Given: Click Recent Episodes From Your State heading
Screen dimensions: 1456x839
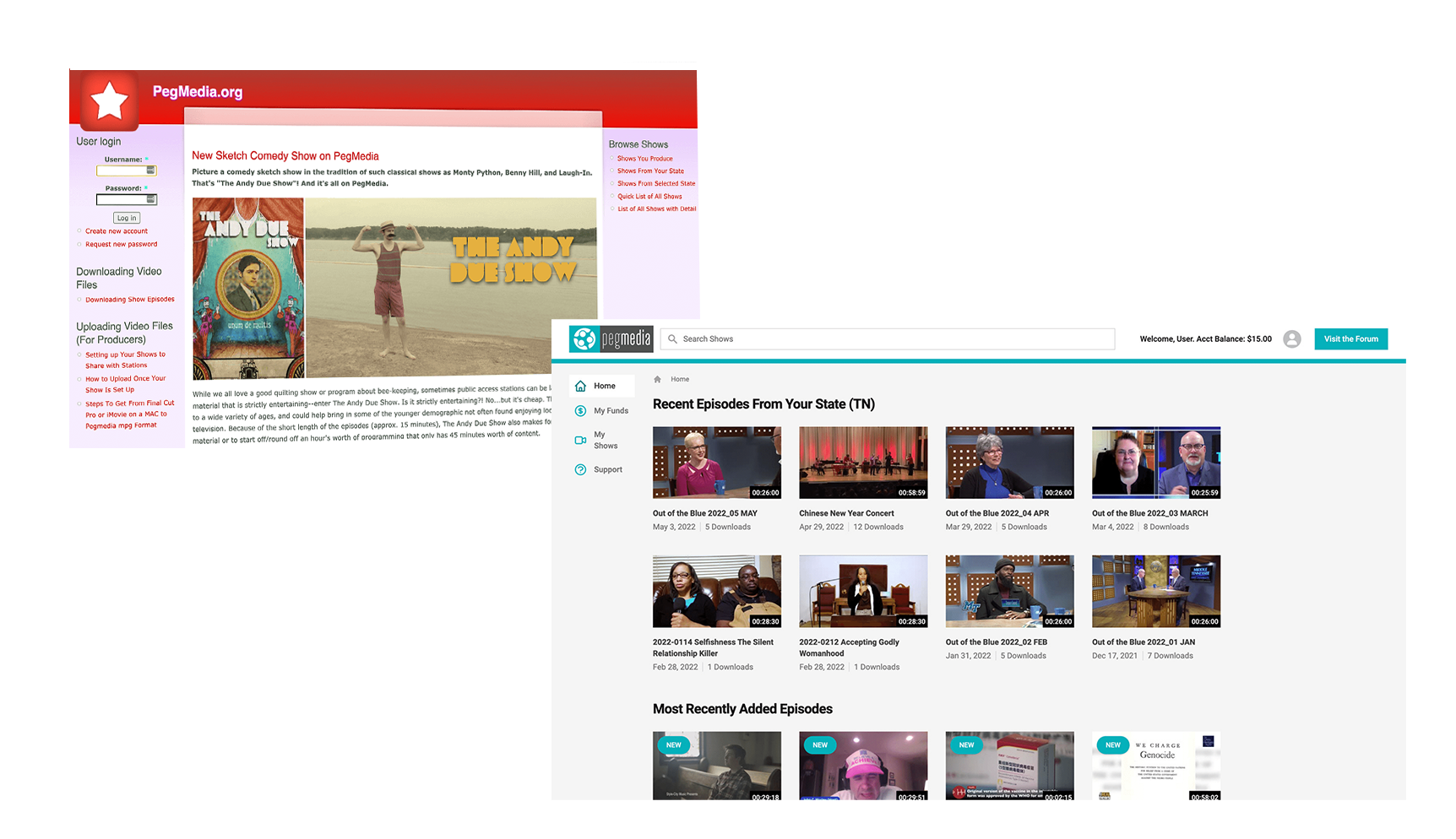Looking at the screenshot, I should coord(763,404).
